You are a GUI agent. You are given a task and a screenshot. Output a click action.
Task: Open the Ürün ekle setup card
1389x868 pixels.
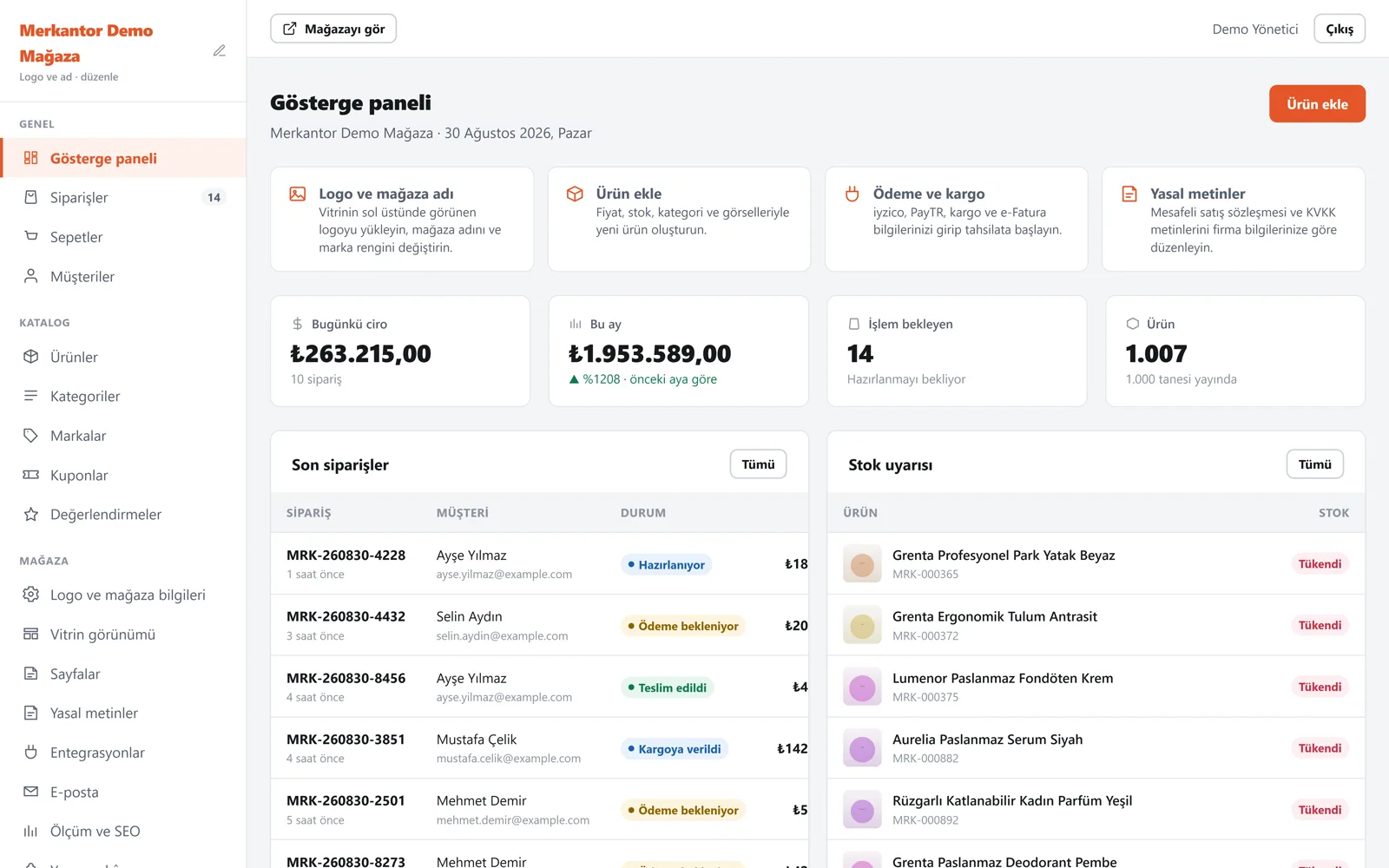click(679, 220)
